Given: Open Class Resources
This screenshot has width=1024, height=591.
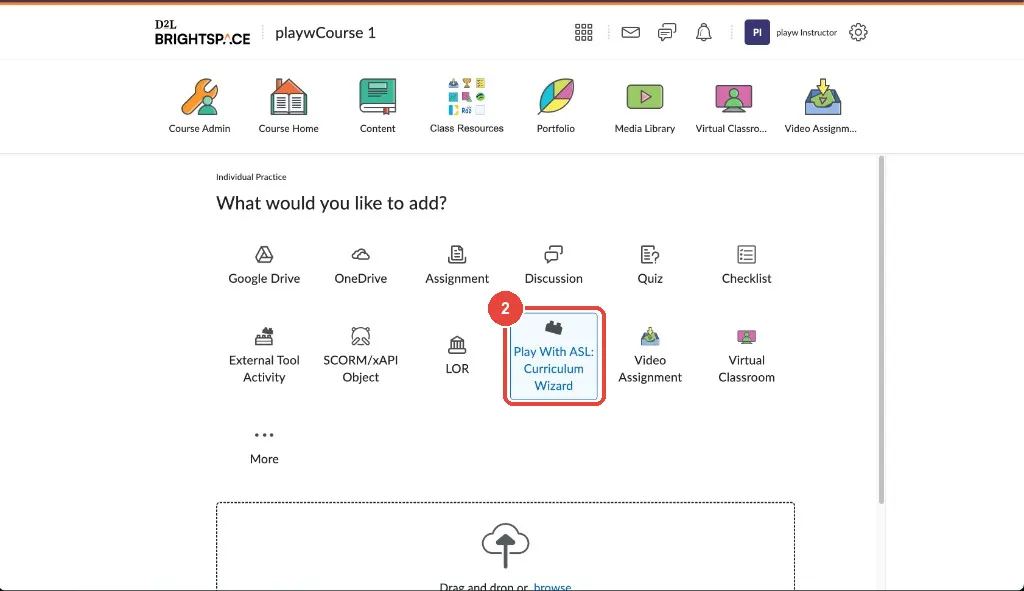Looking at the screenshot, I should click(x=466, y=106).
